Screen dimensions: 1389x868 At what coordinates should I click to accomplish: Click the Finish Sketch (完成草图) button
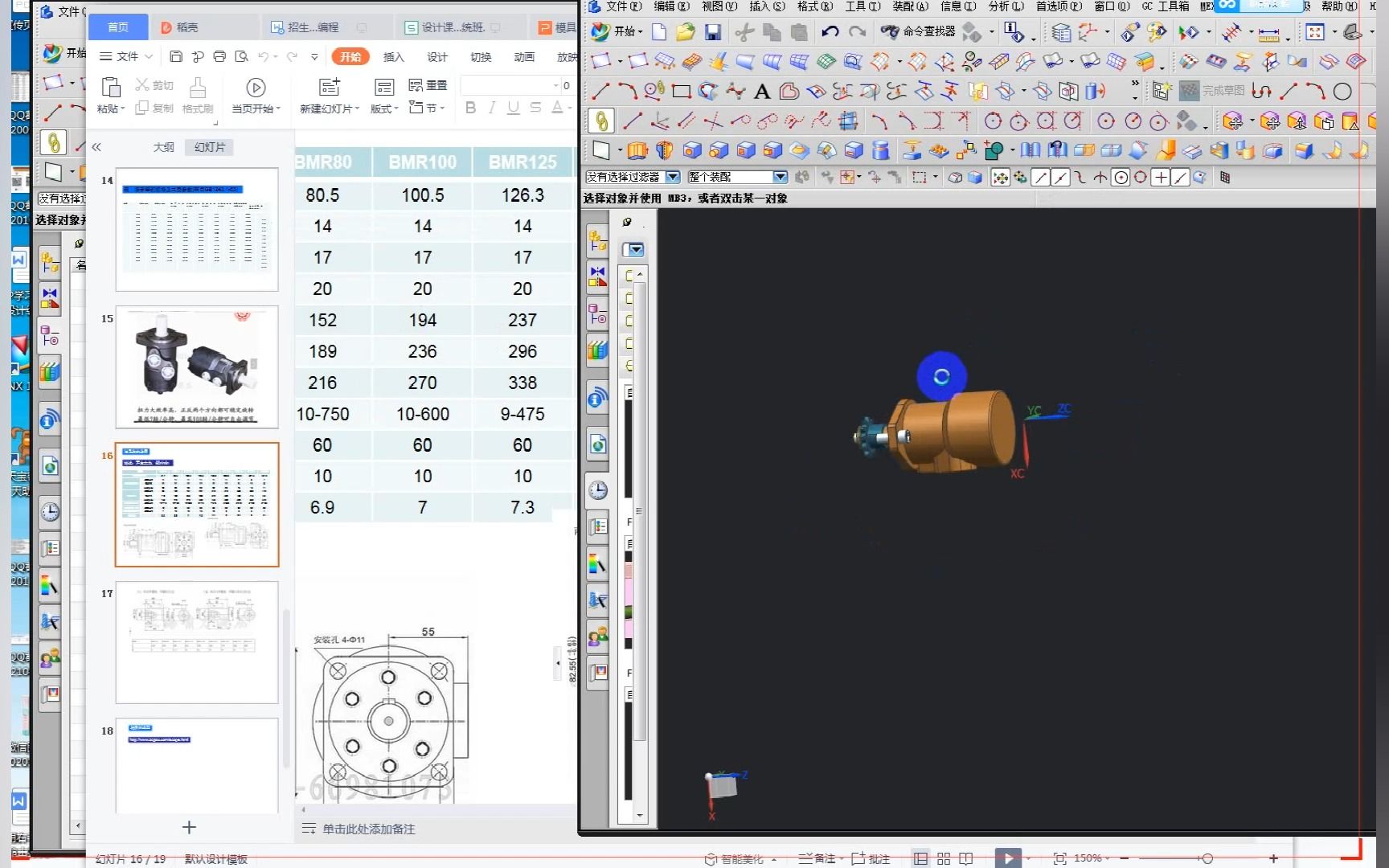coord(1214,91)
